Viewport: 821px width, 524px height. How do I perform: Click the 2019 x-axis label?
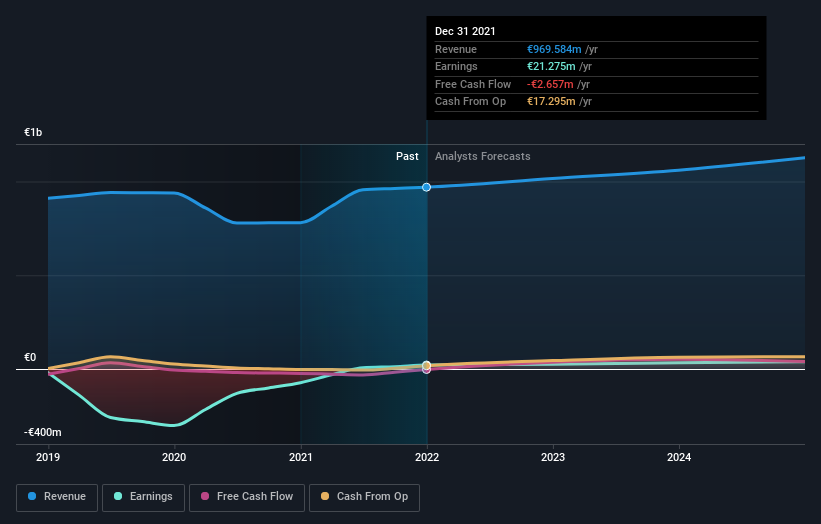click(48, 458)
